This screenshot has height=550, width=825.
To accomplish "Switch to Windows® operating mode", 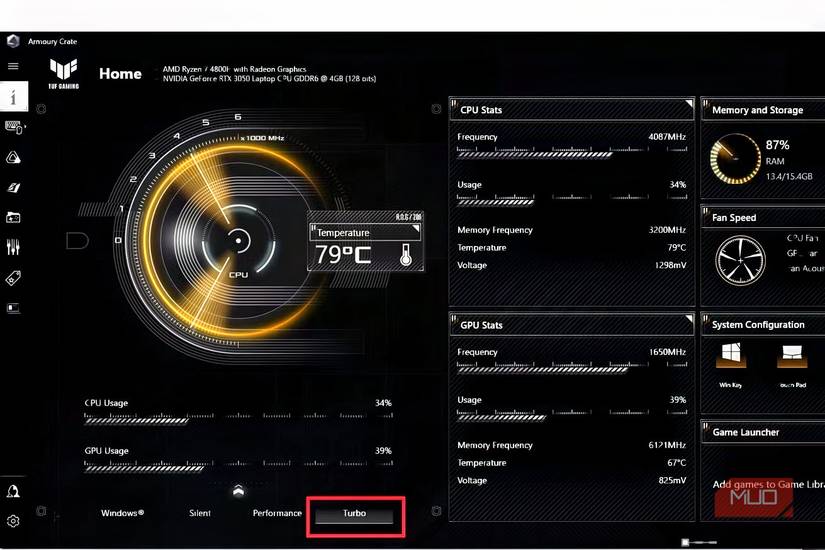I will coord(122,513).
